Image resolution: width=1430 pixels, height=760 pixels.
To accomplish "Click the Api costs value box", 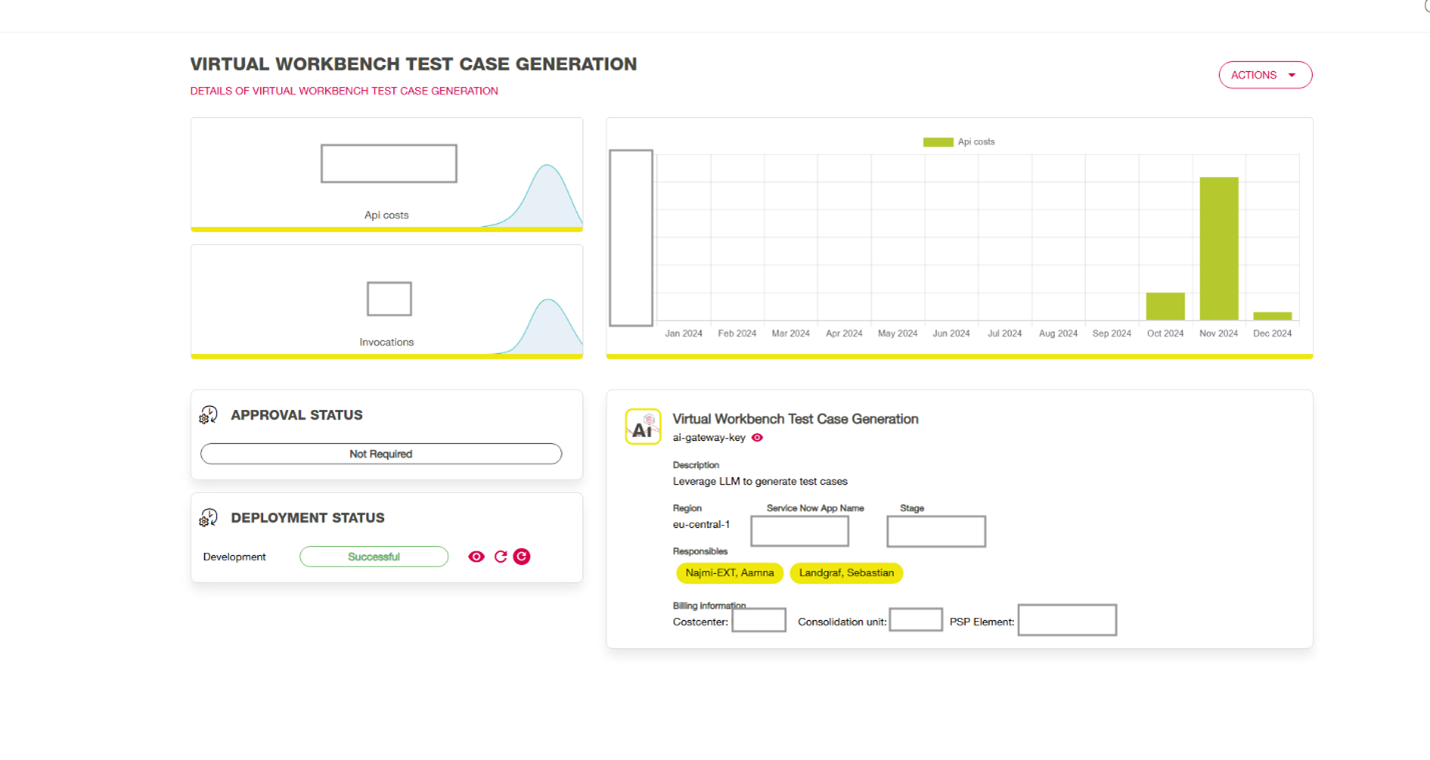I will [x=388, y=163].
